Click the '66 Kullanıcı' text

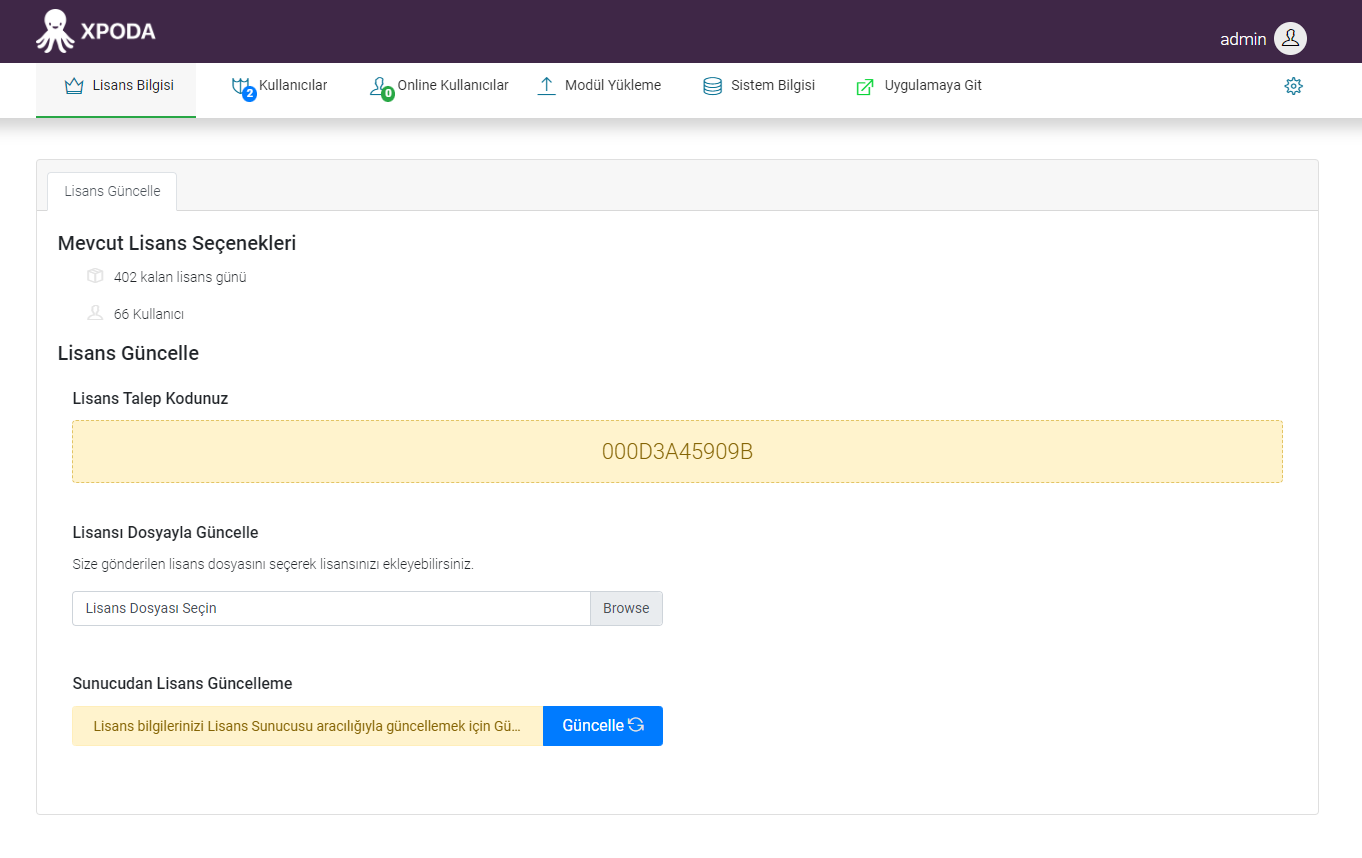(x=149, y=314)
